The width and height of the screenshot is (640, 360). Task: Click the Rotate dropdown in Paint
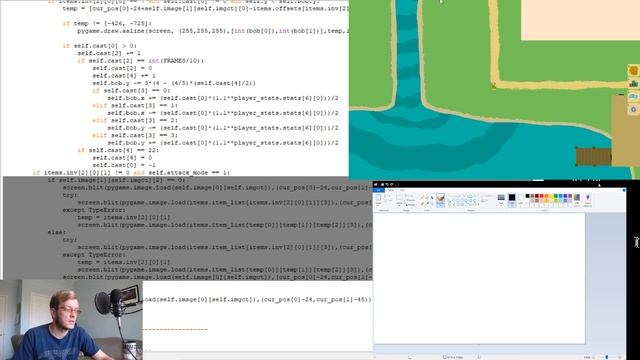(x=410, y=204)
